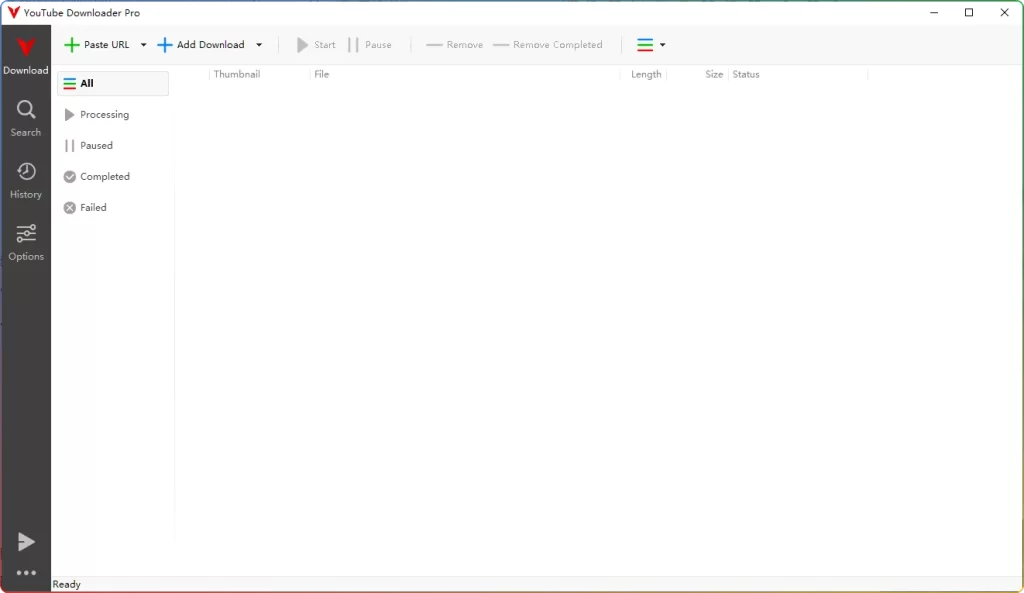Click the colored queue list icon
The width and height of the screenshot is (1024, 593).
coord(643,44)
